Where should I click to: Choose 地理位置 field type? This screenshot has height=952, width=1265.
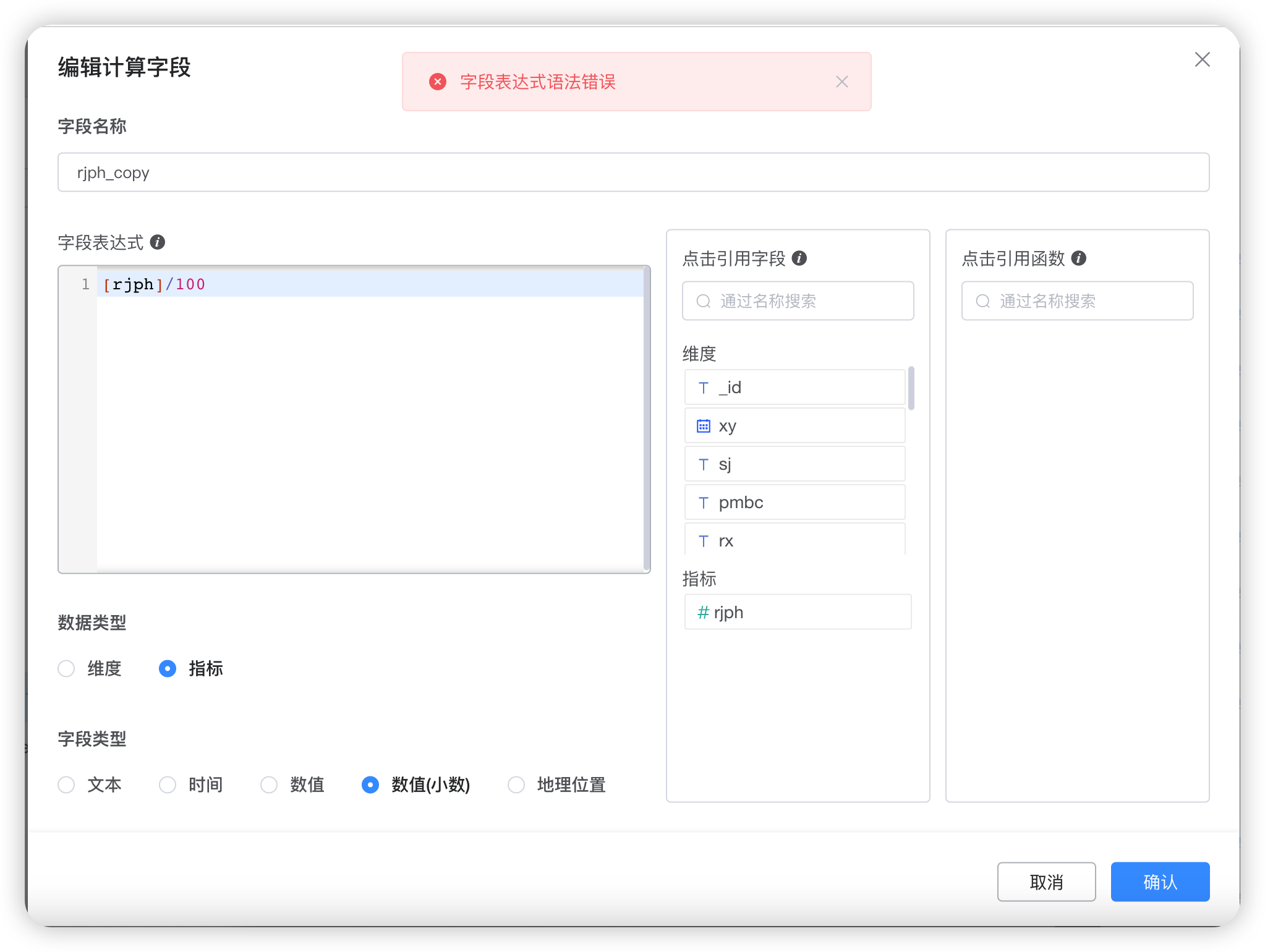click(x=516, y=785)
